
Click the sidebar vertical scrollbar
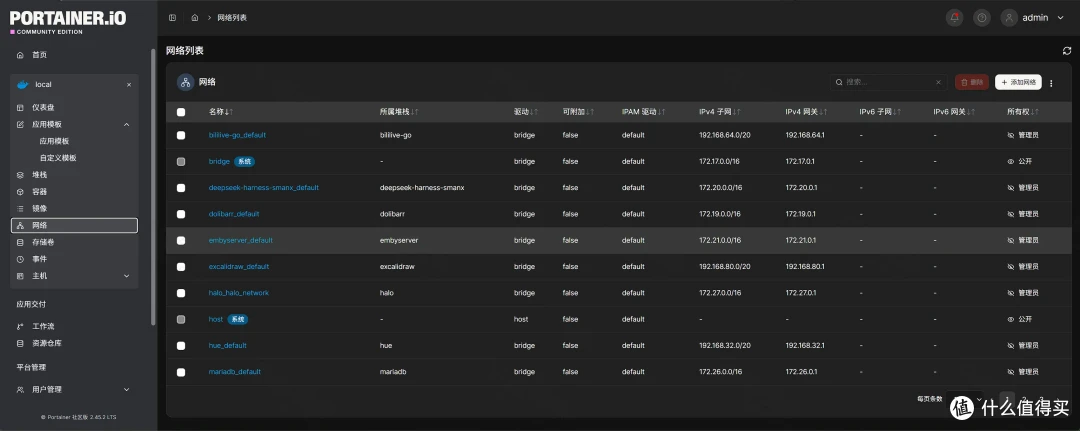coord(153,186)
